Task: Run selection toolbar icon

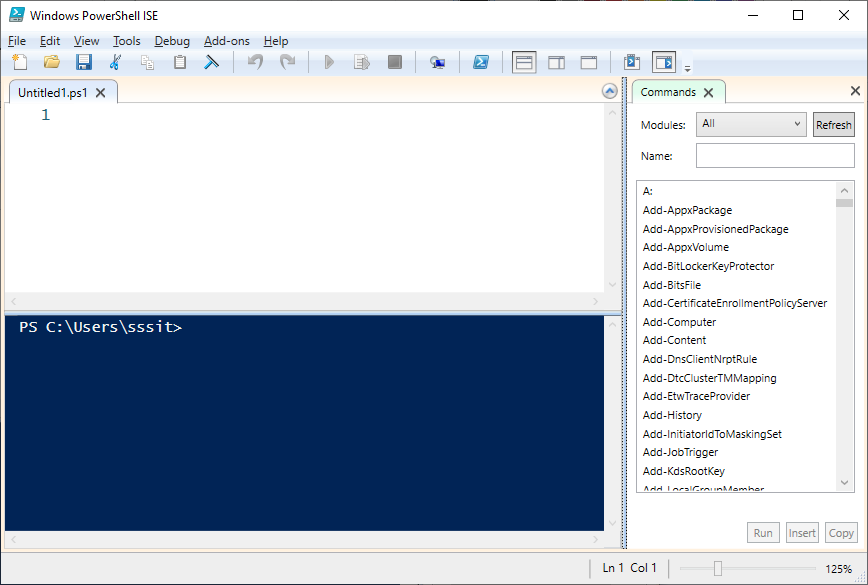Action: tap(361, 62)
